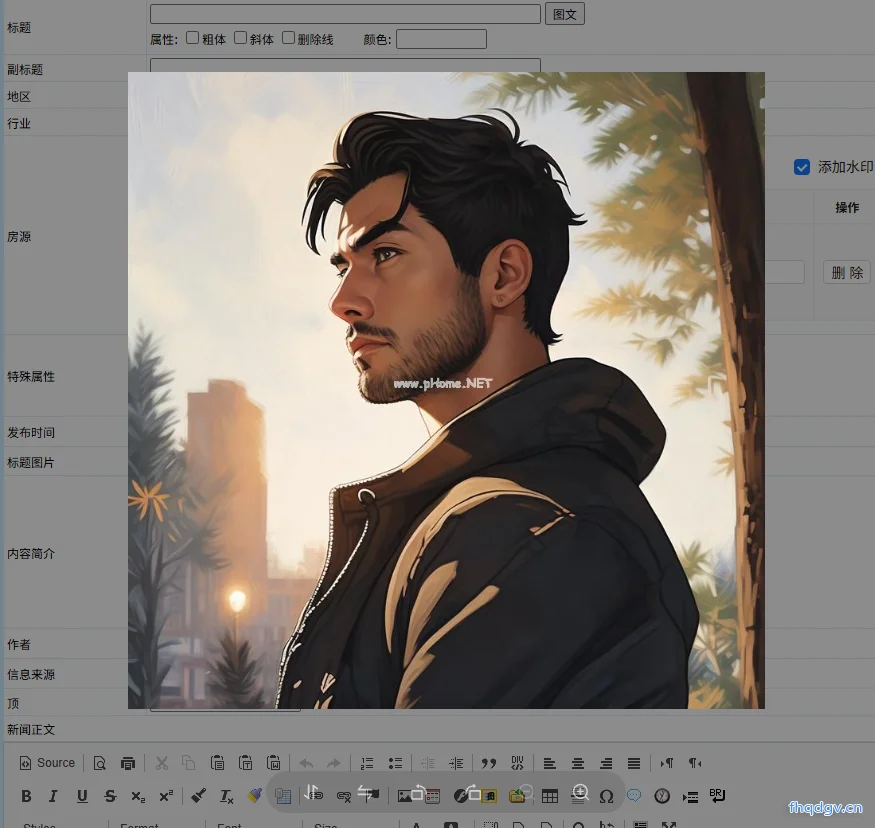Click the Preview document icon

(x=100, y=763)
